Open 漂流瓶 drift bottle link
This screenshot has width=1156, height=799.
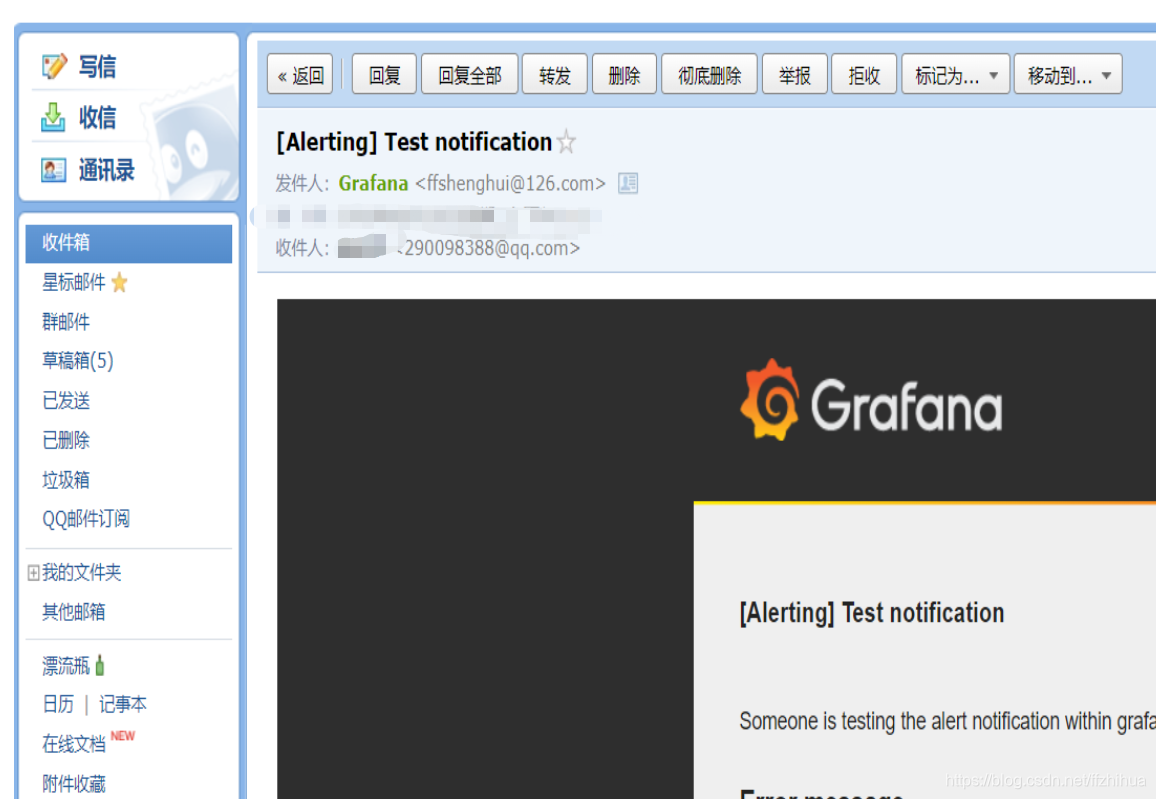click(x=66, y=666)
